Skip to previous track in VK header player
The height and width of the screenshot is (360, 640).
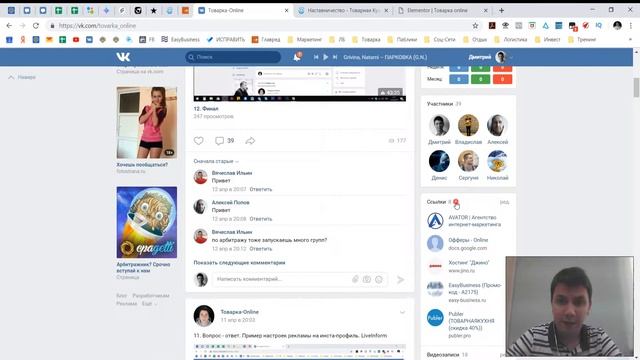pos(316,57)
